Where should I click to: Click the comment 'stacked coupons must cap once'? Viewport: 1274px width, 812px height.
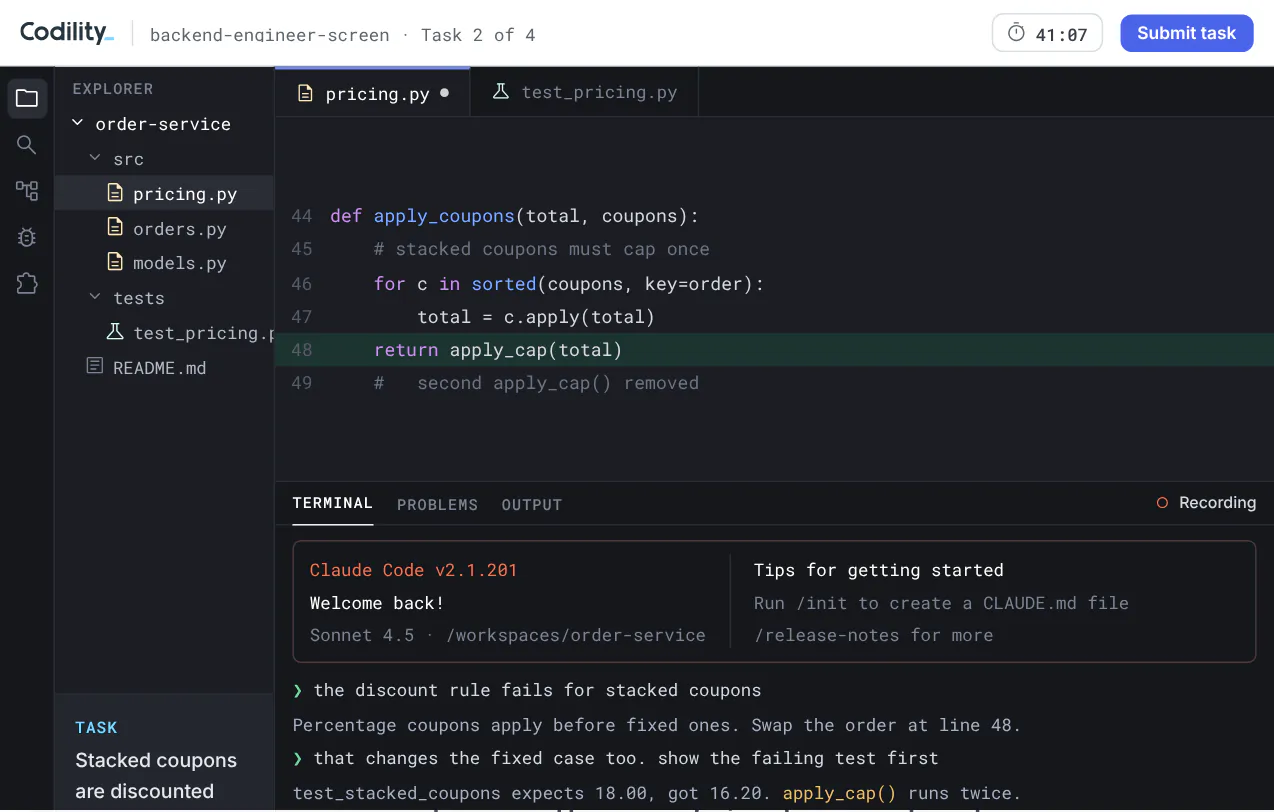click(542, 249)
